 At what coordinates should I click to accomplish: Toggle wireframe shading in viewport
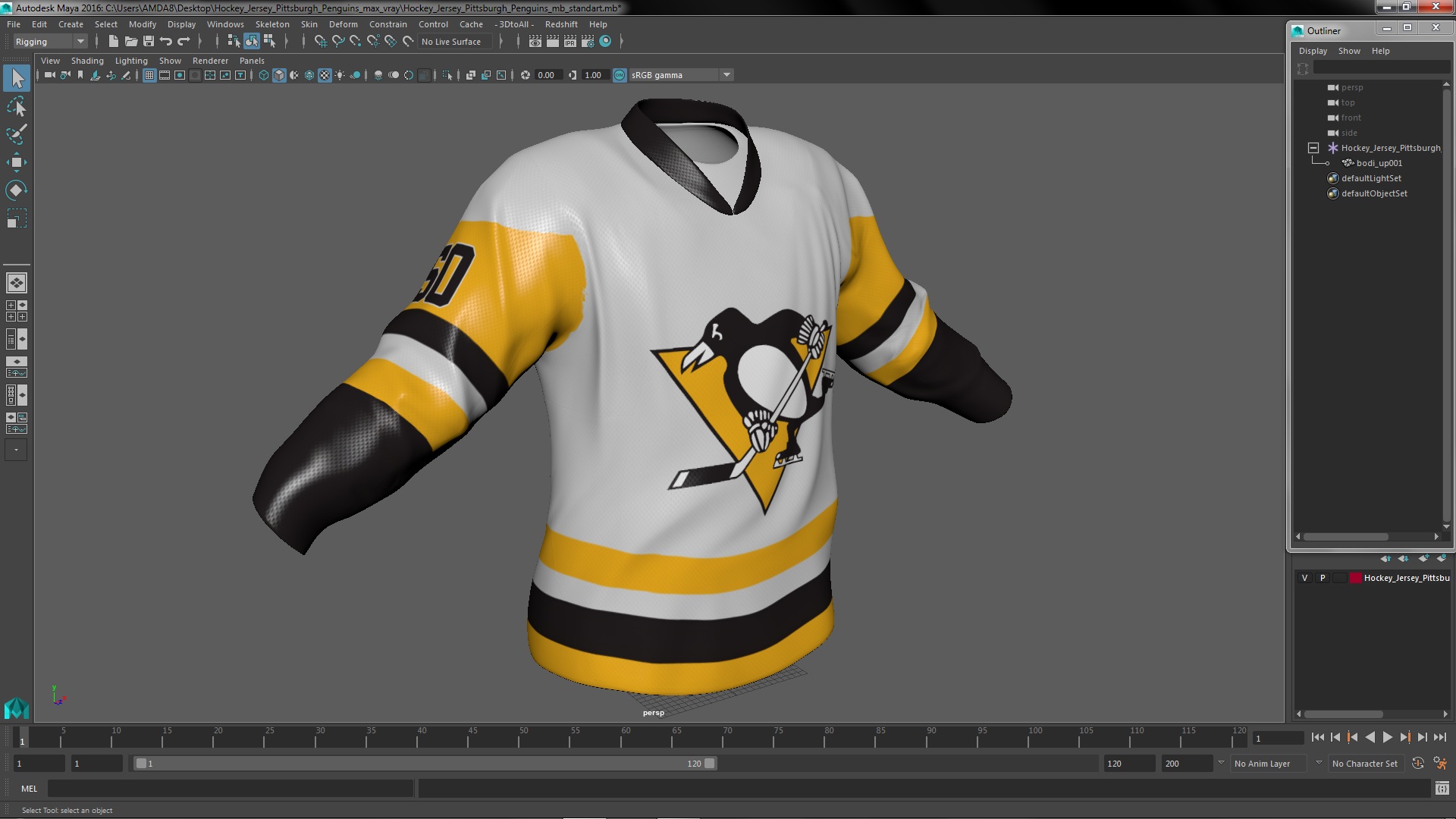pyautogui.click(x=264, y=75)
